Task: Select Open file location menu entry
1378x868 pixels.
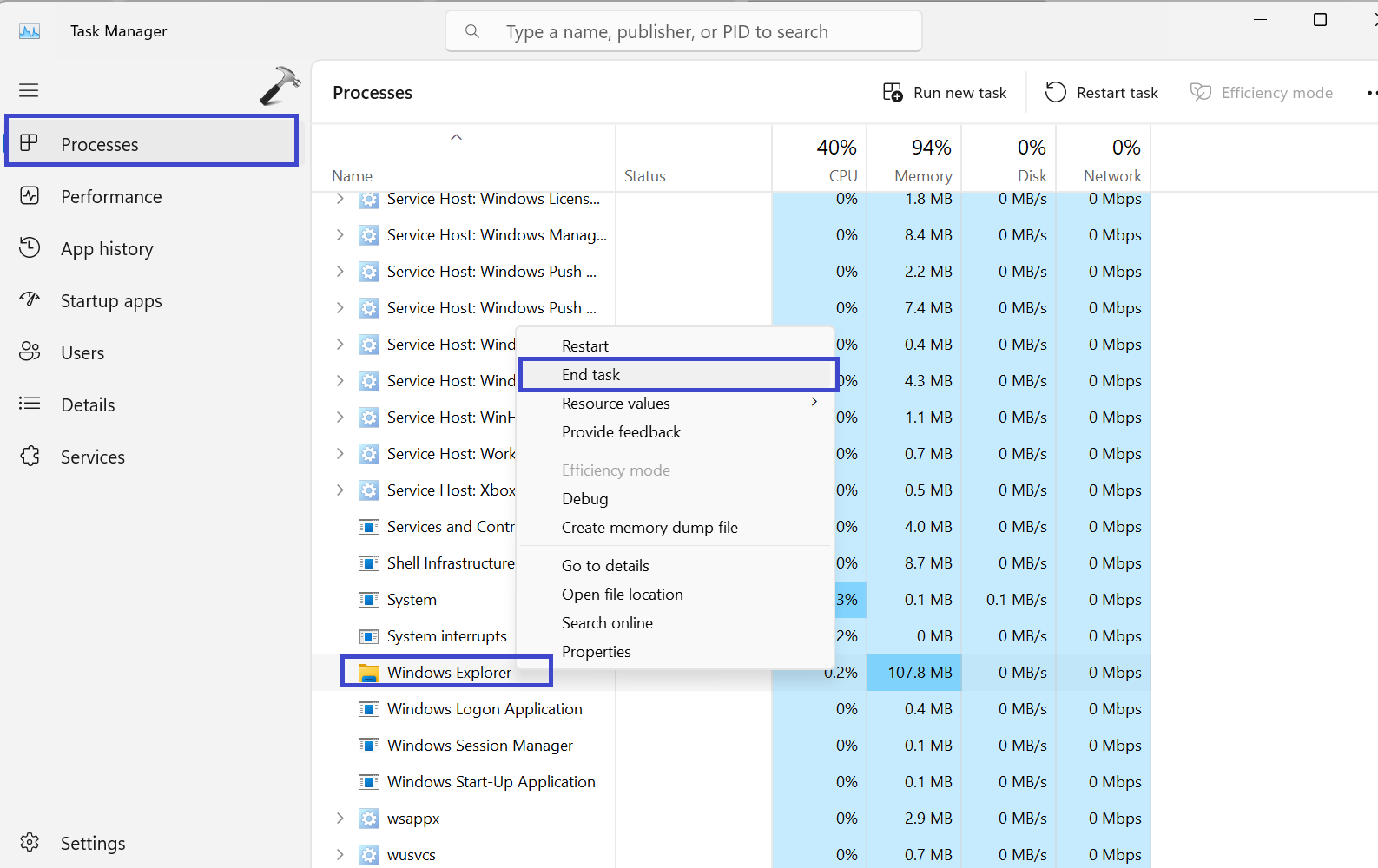Action: click(x=622, y=595)
